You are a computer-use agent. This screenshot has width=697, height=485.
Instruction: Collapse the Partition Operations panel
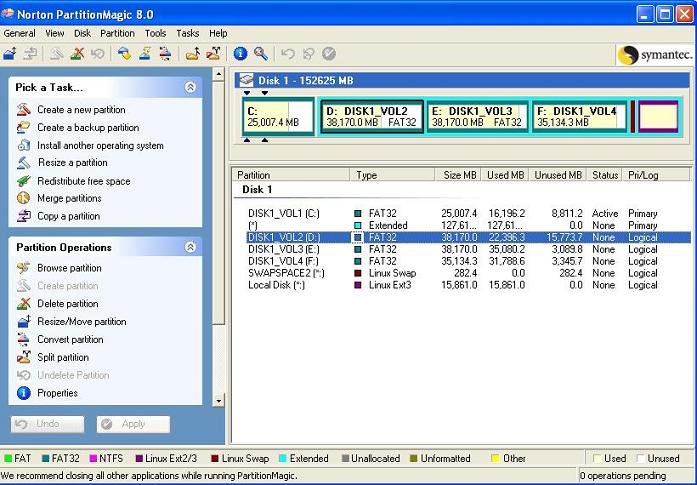[x=190, y=247]
